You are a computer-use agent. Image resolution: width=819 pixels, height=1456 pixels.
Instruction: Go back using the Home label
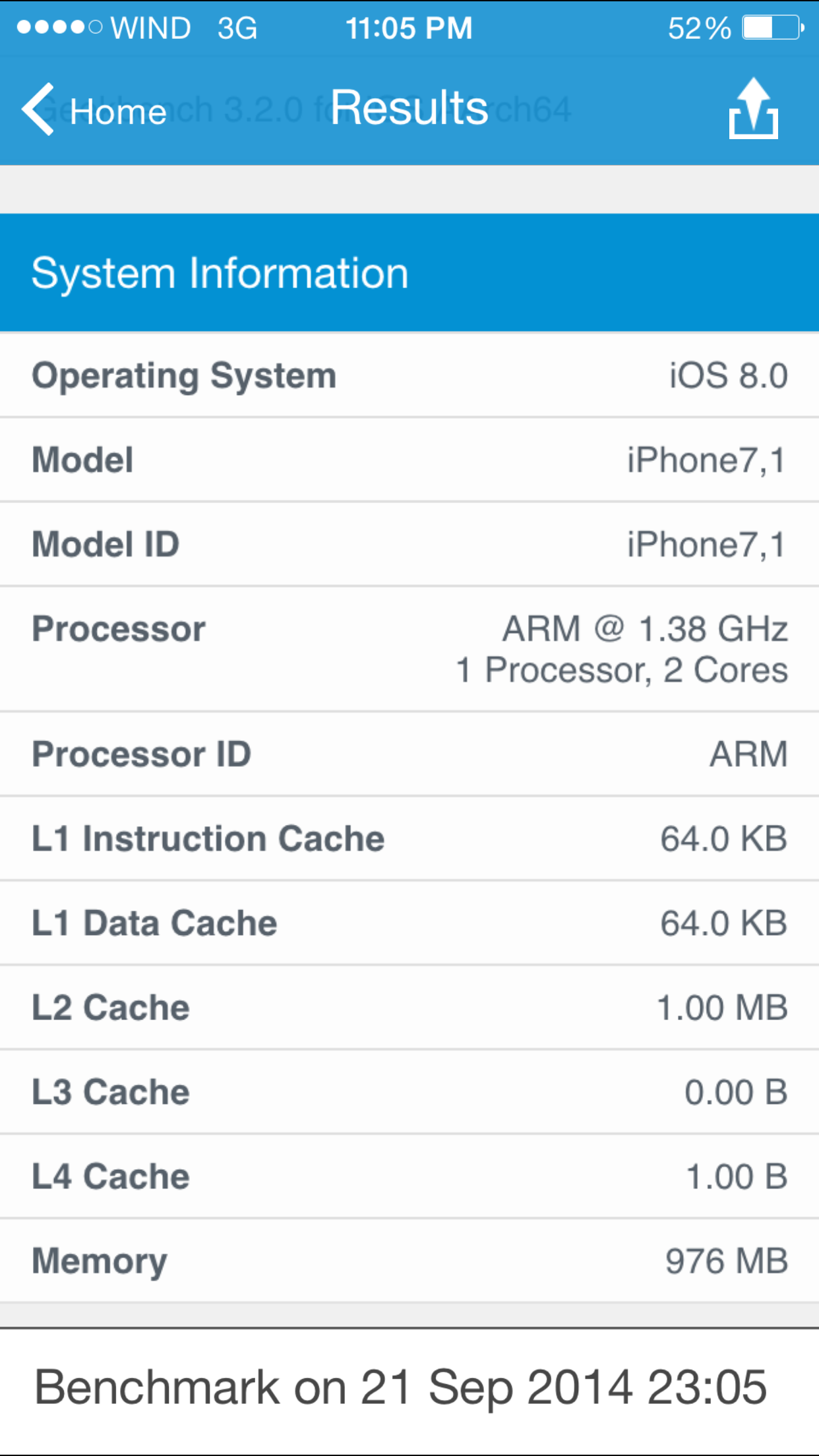pyautogui.click(x=118, y=111)
